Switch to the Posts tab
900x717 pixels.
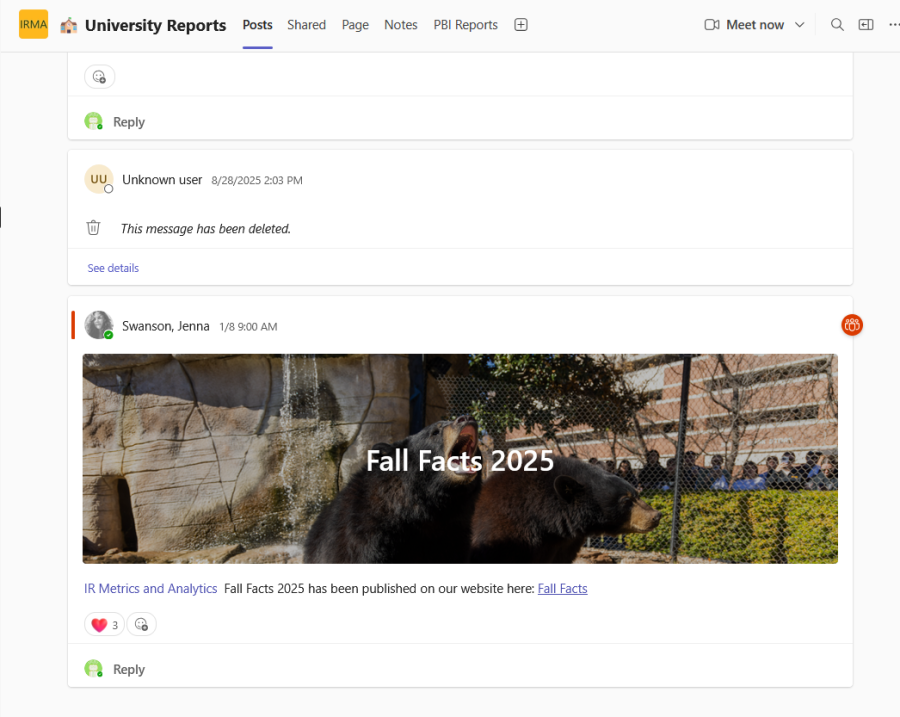tap(257, 25)
